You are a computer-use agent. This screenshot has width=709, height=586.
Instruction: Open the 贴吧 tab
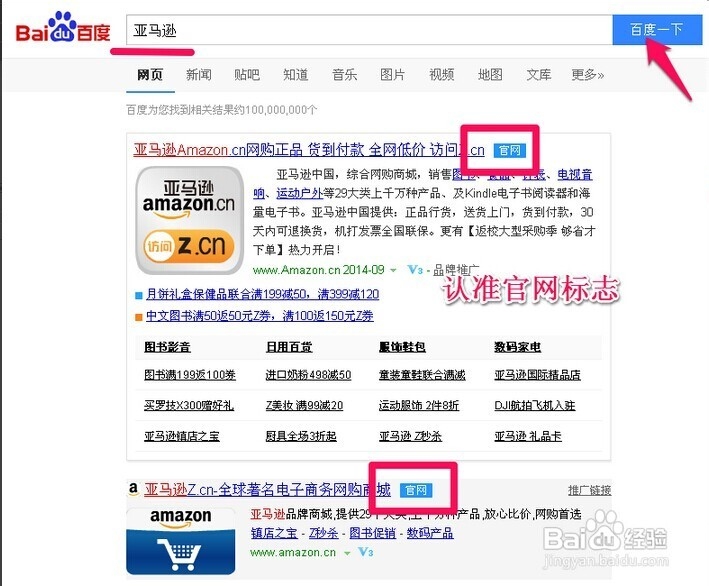point(247,75)
